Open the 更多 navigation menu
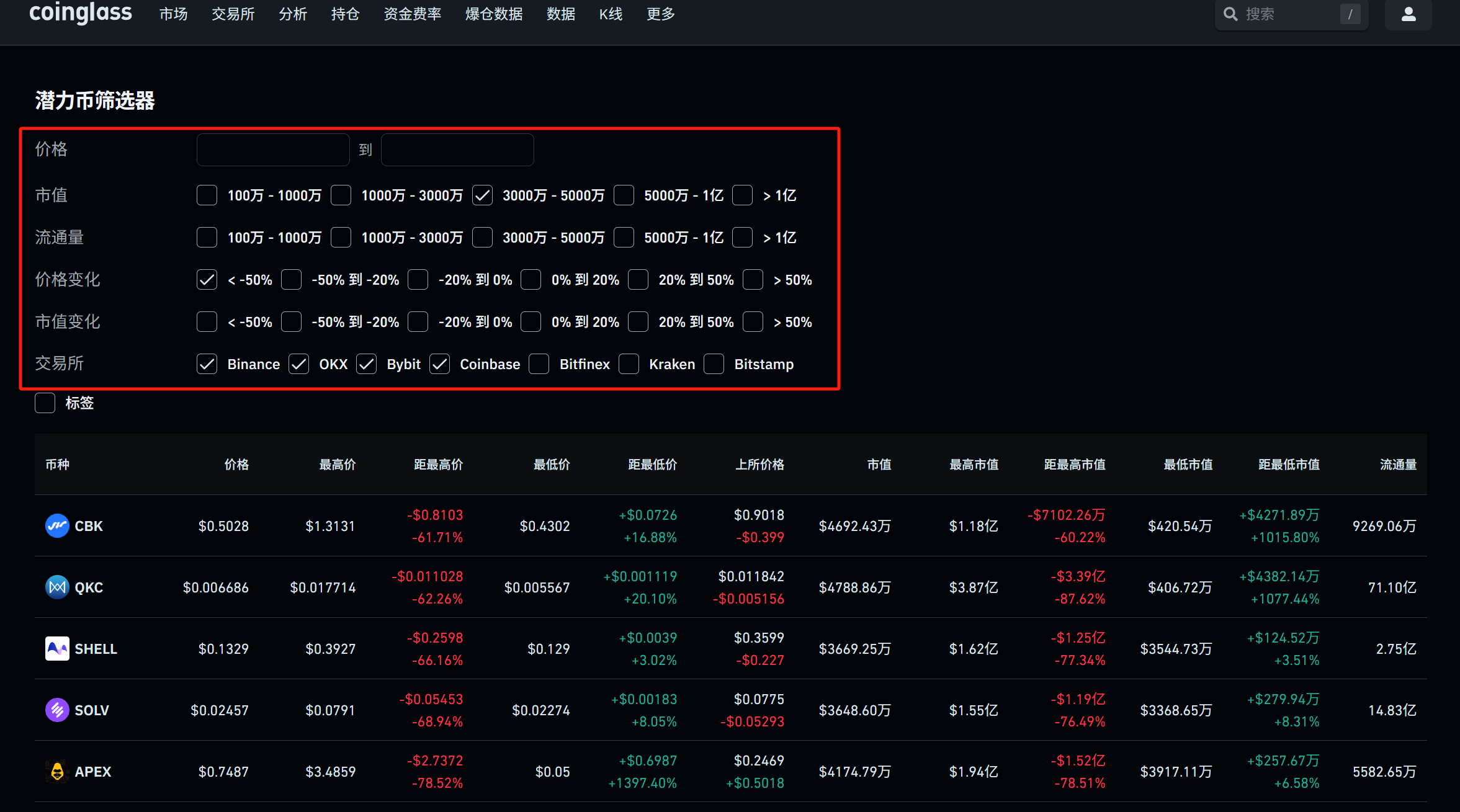This screenshot has width=1460, height=812. [660, 14]
